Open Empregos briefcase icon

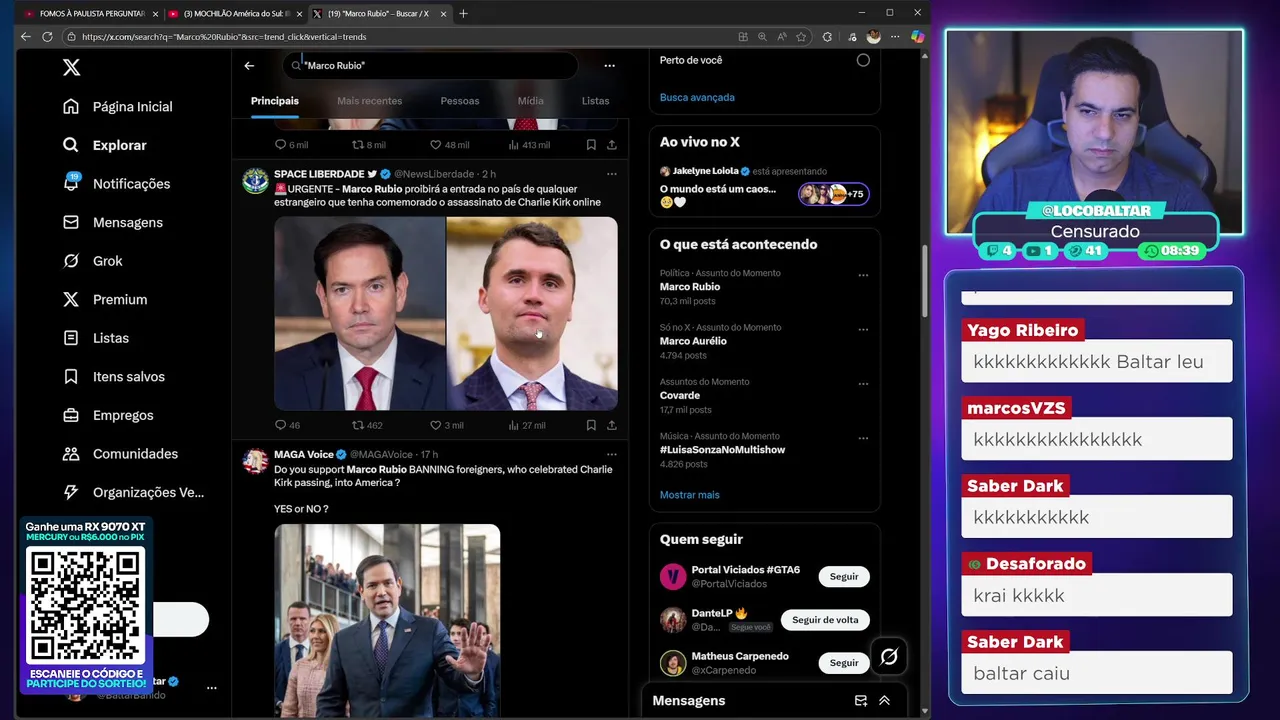(x=71, y=415)
